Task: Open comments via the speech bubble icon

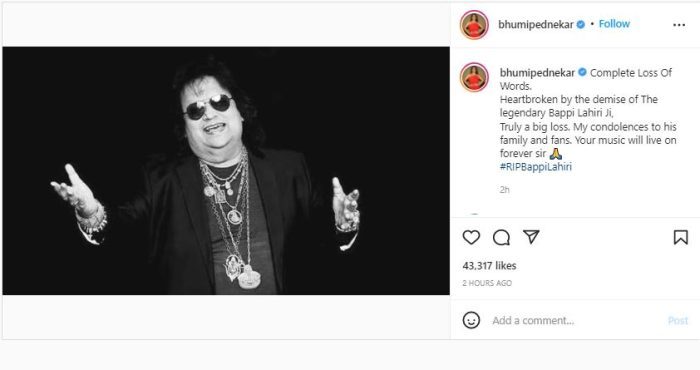Action: tap(501, 237)
